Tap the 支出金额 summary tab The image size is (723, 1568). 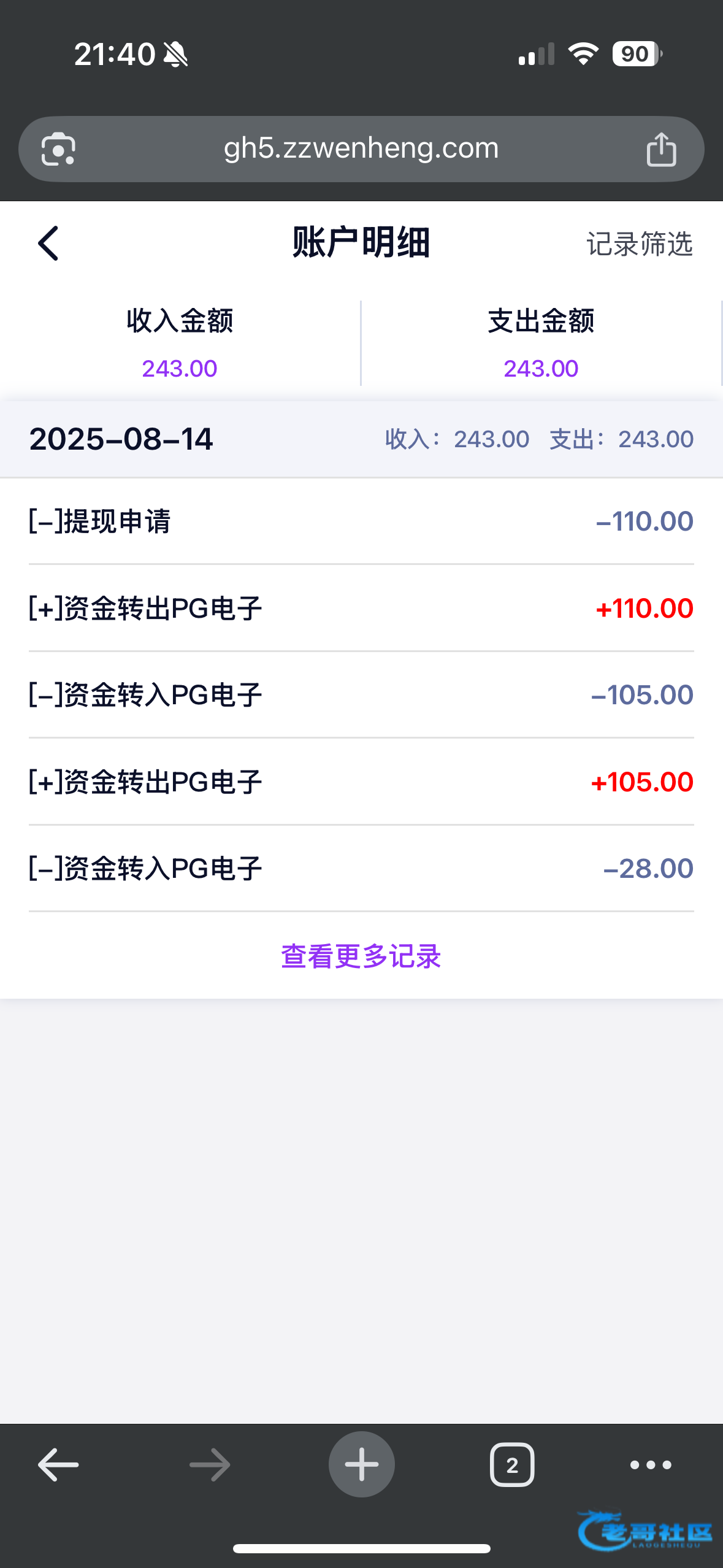tap(541, 343)
